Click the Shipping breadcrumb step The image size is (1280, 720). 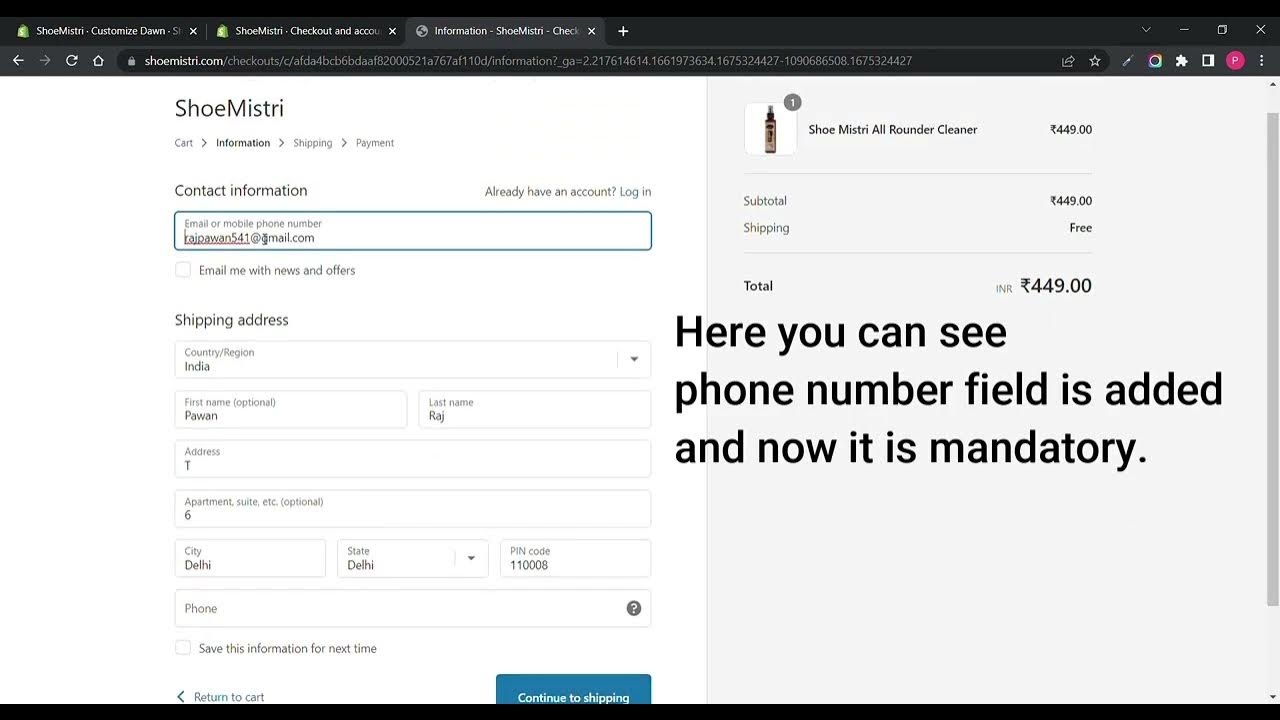point(313,143)
